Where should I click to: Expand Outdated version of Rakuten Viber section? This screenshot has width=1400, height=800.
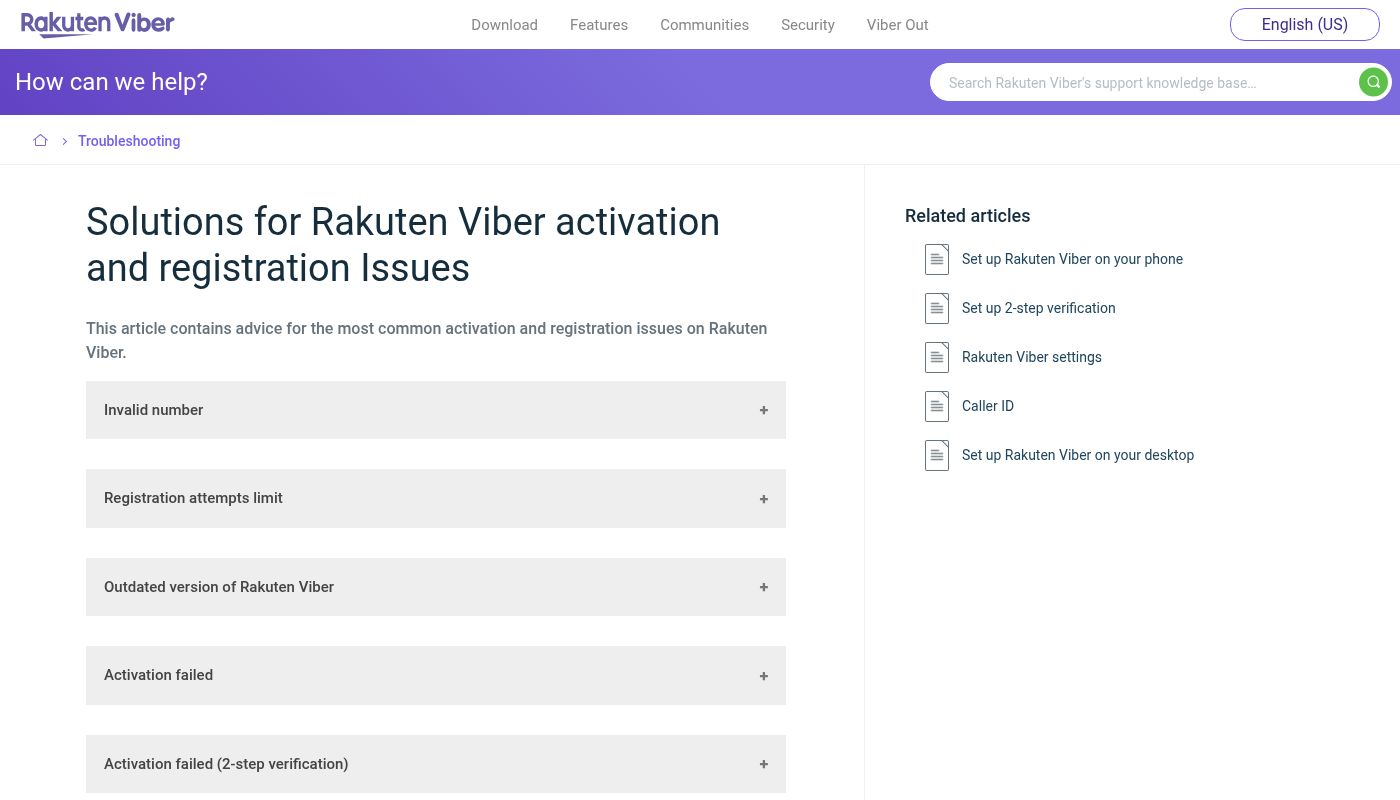(435, 587)
